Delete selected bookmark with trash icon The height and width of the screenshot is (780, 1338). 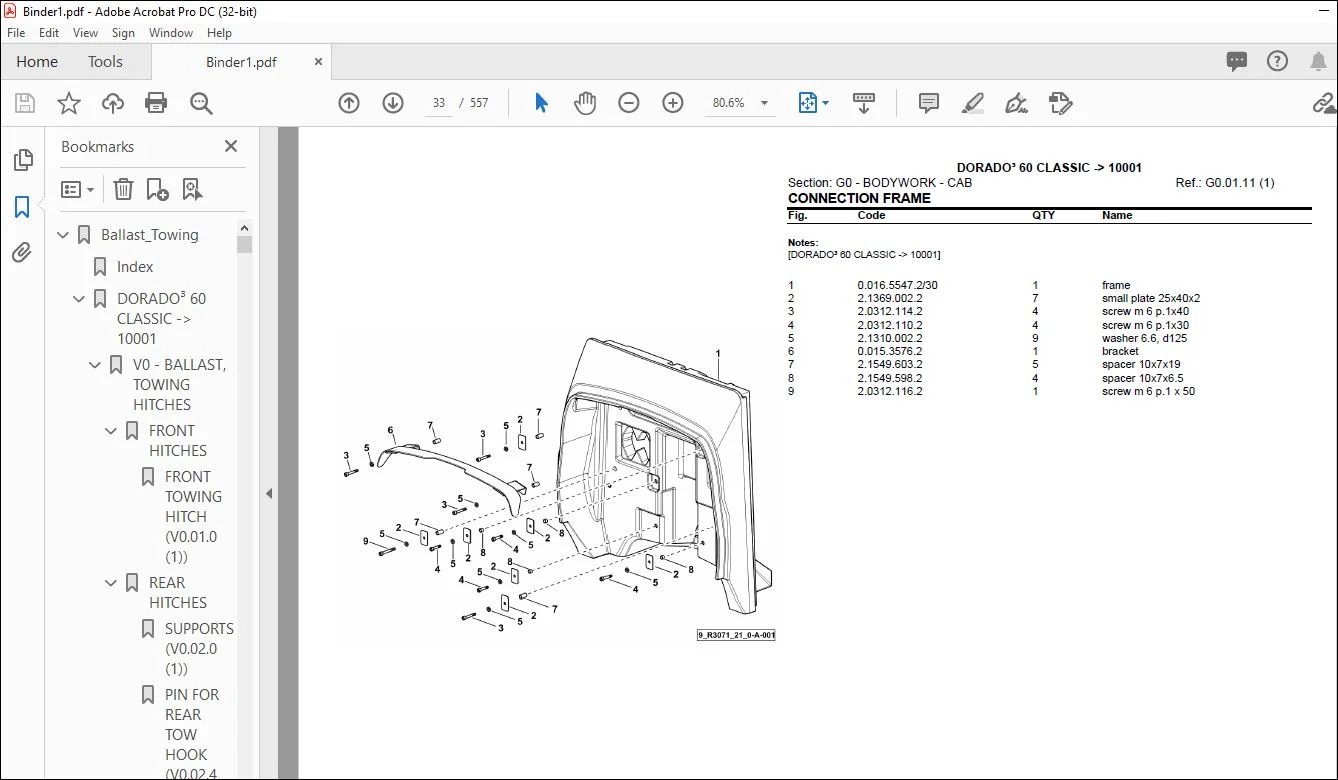click(123, 189)
